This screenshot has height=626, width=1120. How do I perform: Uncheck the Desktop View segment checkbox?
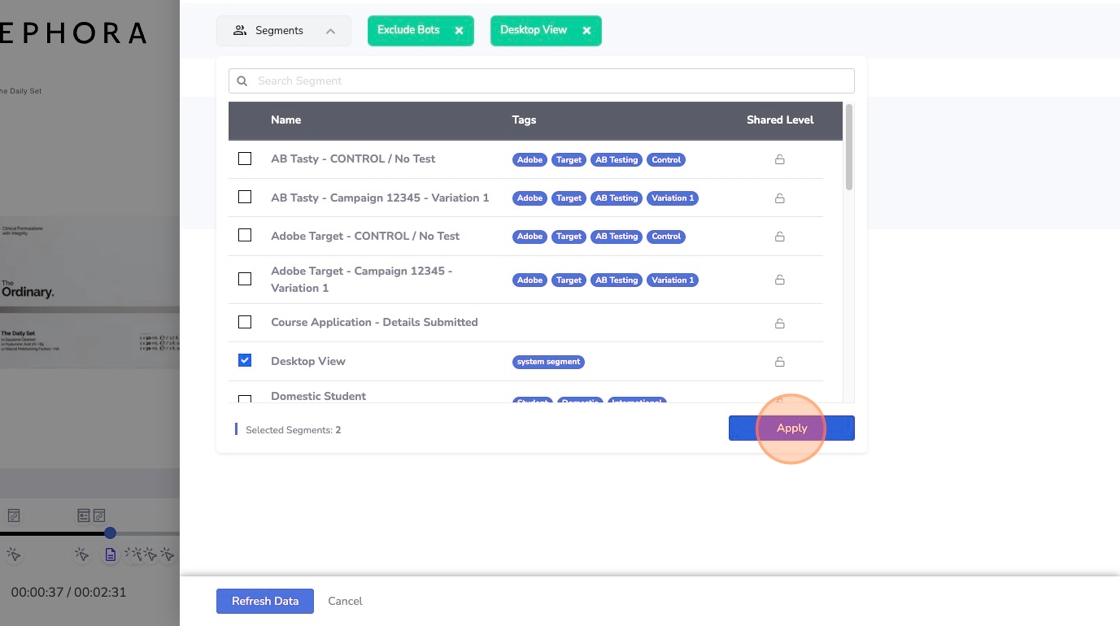coord(245,360)
